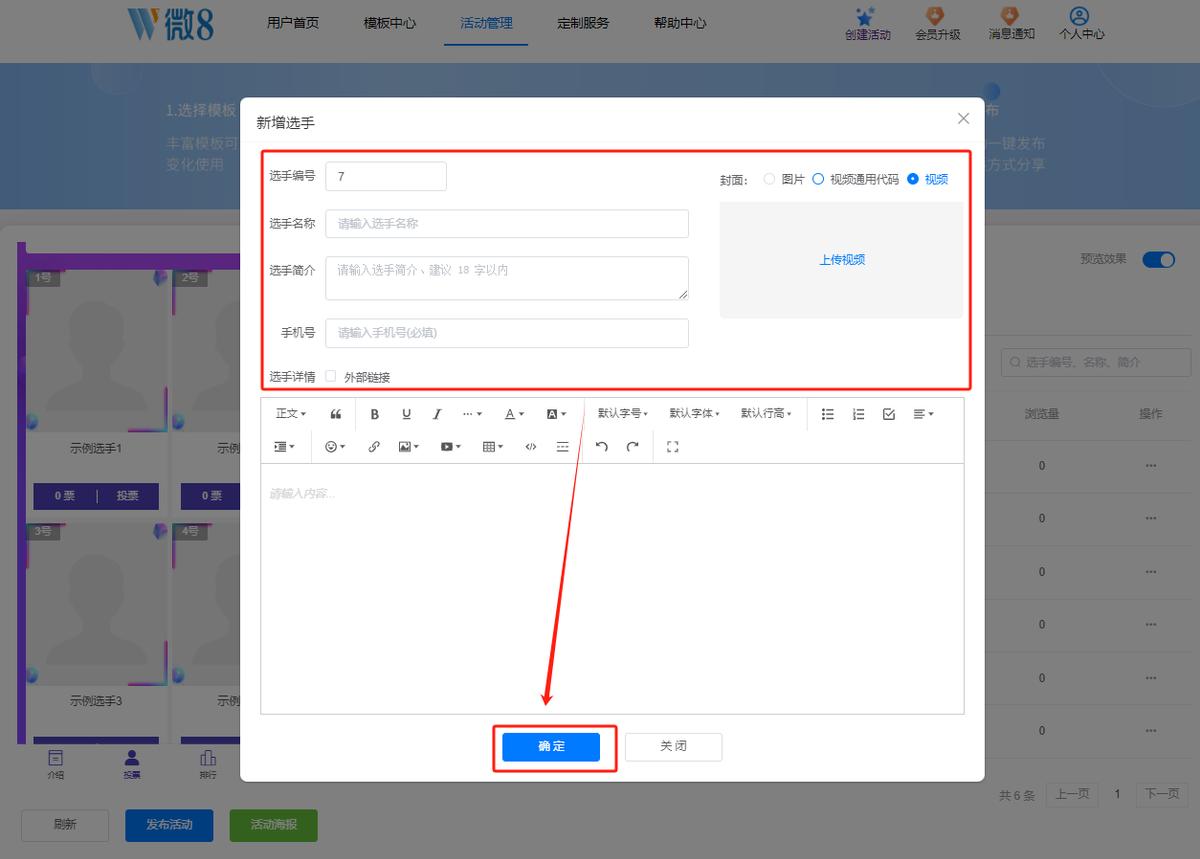The image size is (1200, 859).
Task: Click the 选手名称 input field
Action: [507, 224]
